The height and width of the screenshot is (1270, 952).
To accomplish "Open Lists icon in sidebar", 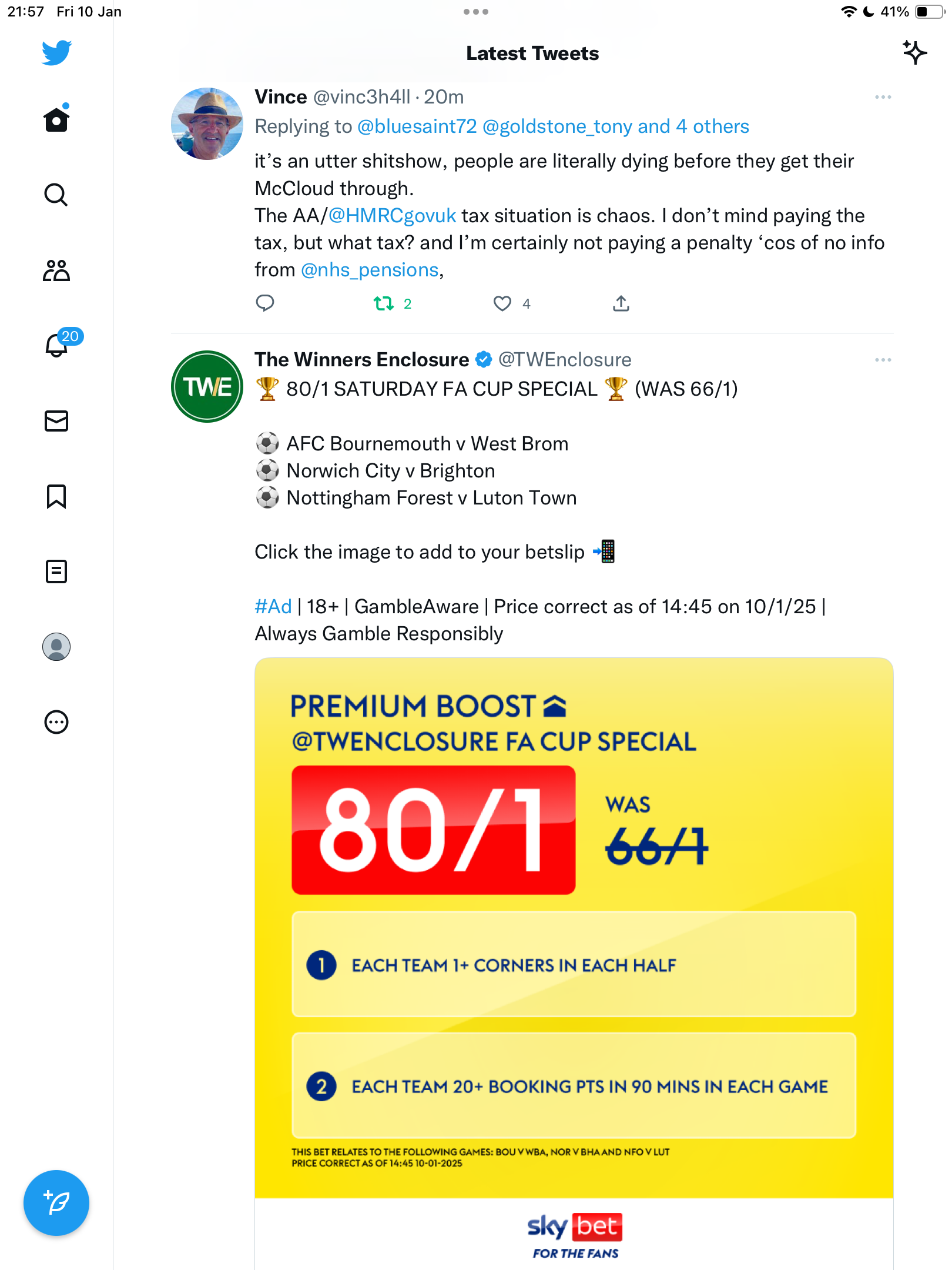I will [x=56, y=571].
